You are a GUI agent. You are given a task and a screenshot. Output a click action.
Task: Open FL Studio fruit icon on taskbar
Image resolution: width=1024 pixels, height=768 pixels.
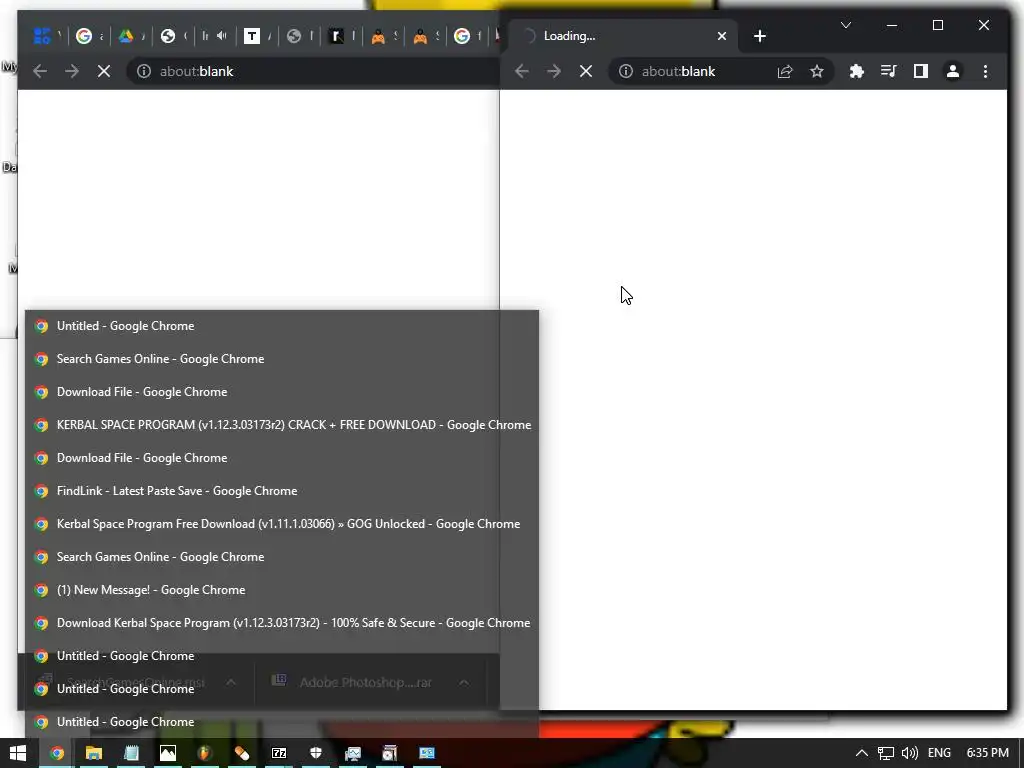coord(205,753)
